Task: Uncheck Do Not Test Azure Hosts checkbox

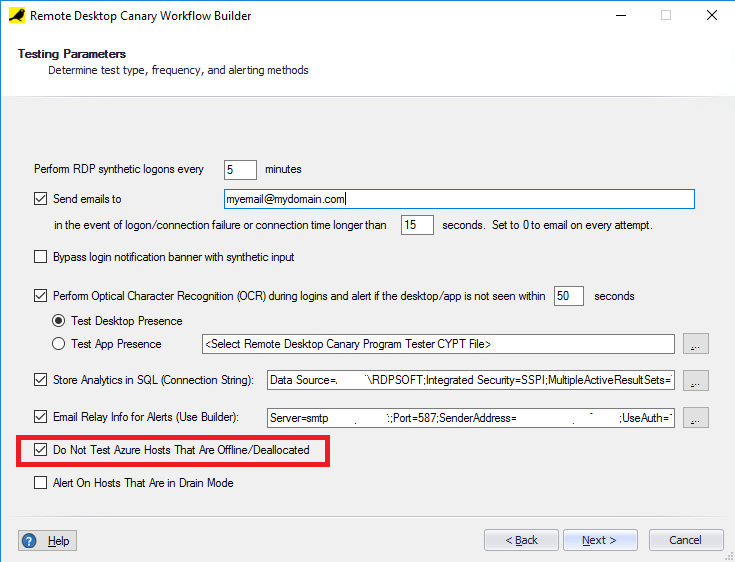Action: click(x=40, y=450)
